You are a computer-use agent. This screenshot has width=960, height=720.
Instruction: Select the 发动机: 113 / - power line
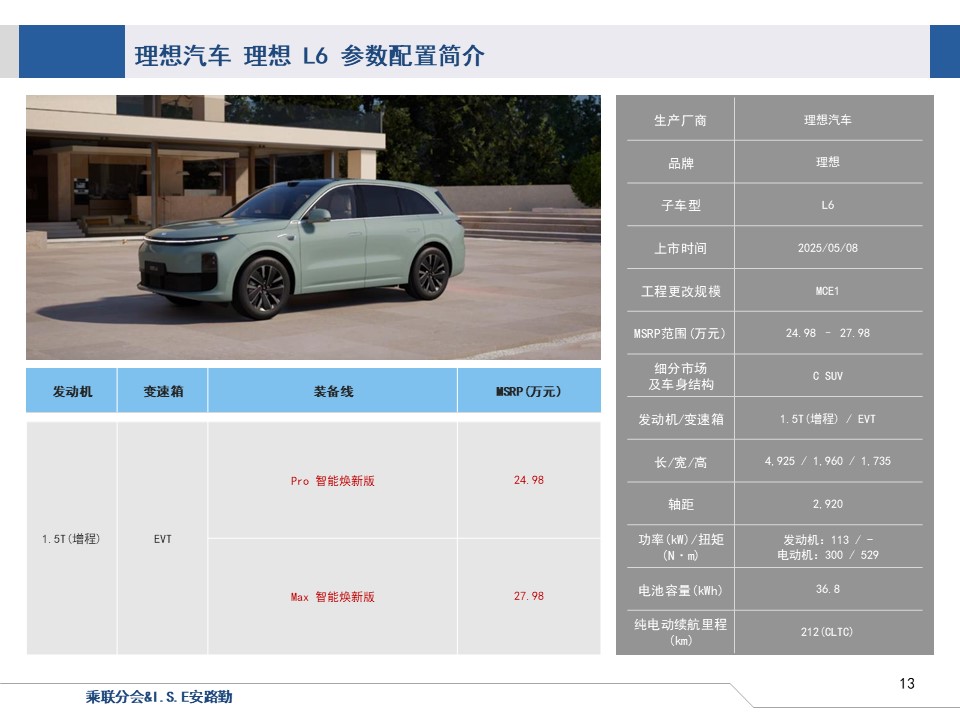(828, 539)
